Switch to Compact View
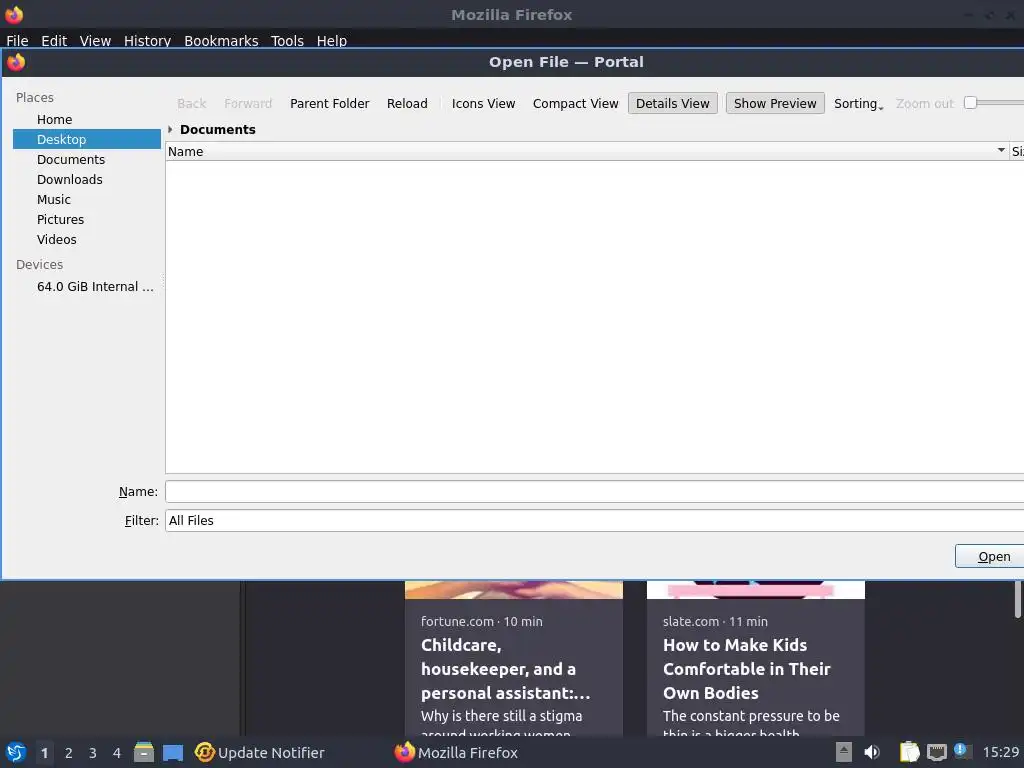 [x=575, y=103]
